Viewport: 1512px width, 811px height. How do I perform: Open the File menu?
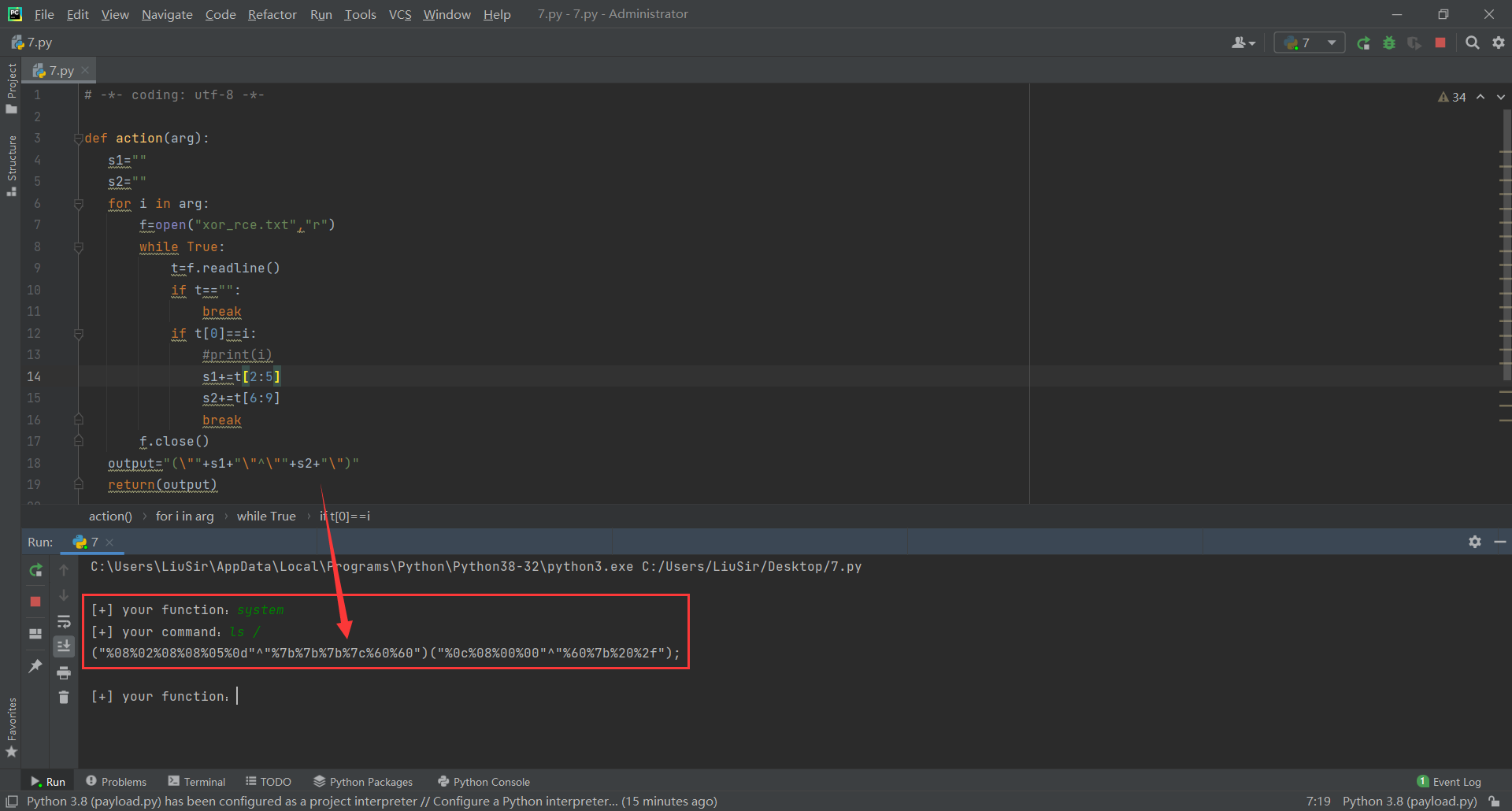pyautogui.click(x=44, y=14)
